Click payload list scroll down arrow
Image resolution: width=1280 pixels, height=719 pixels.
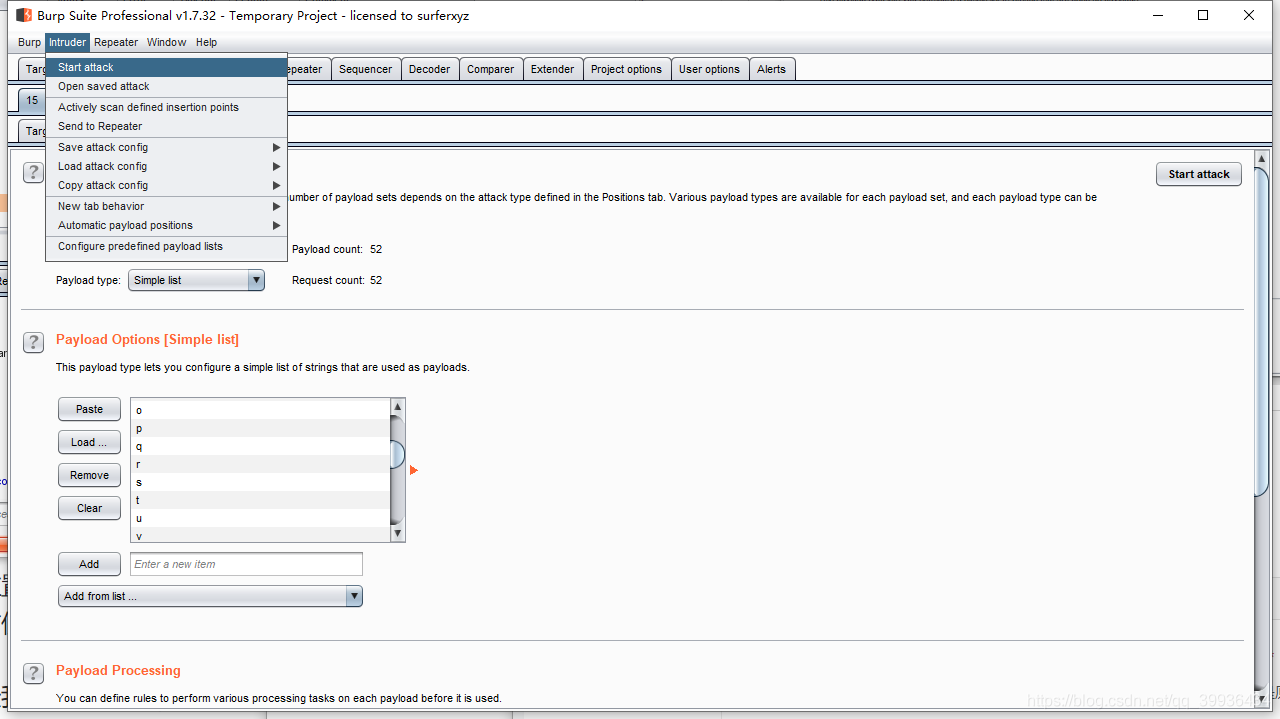397,534
